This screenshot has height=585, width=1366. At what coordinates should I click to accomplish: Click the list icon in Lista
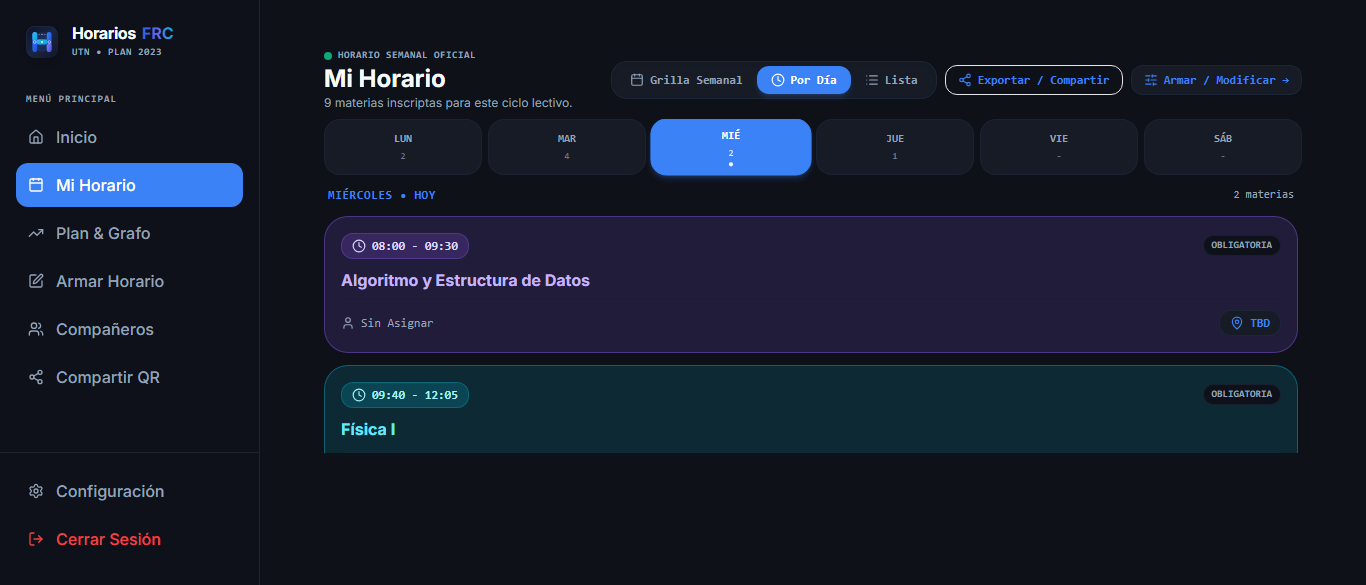tap(872, 80)
